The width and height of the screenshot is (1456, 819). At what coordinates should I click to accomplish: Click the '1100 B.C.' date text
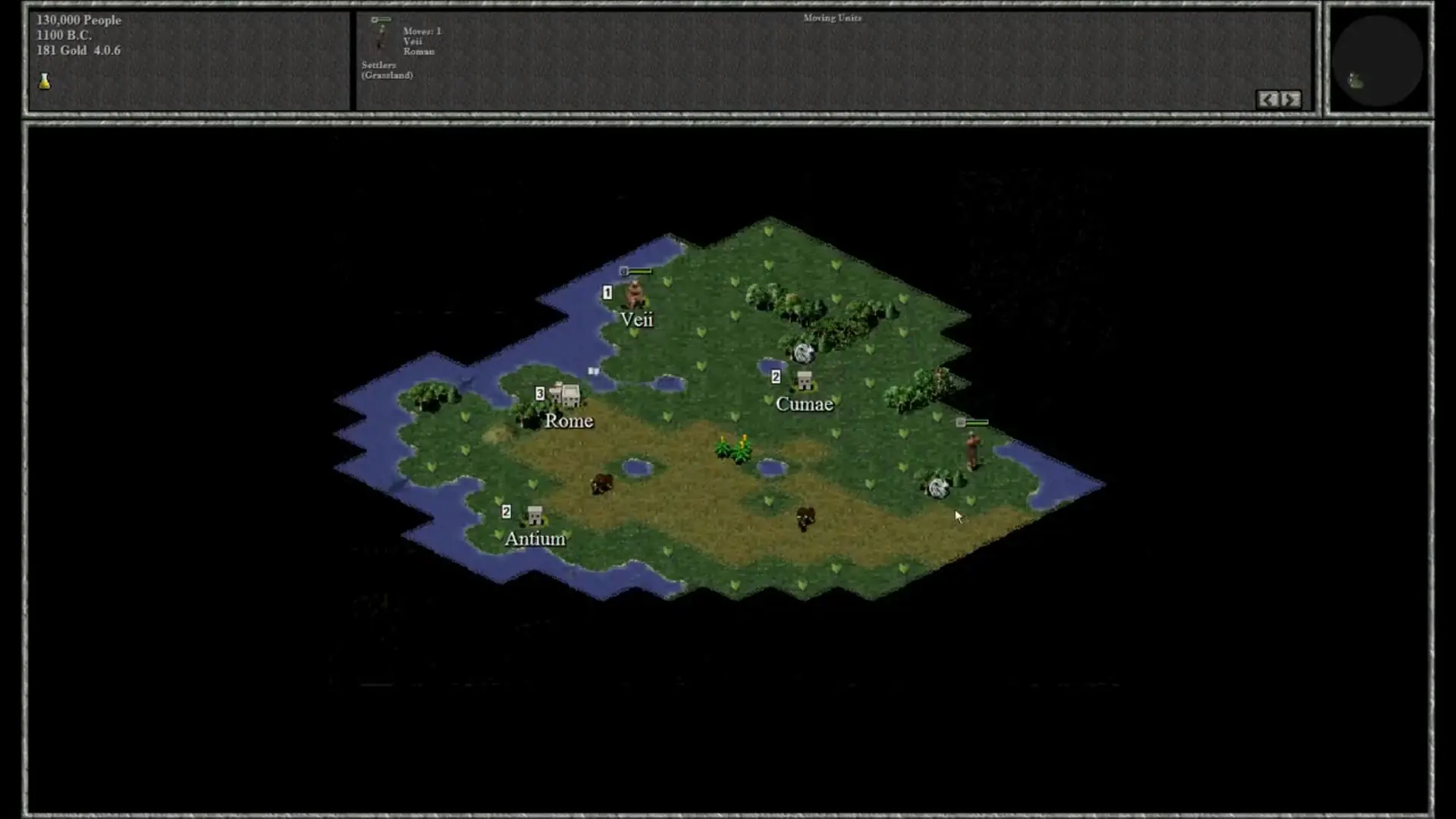click(x=64, y=36)
